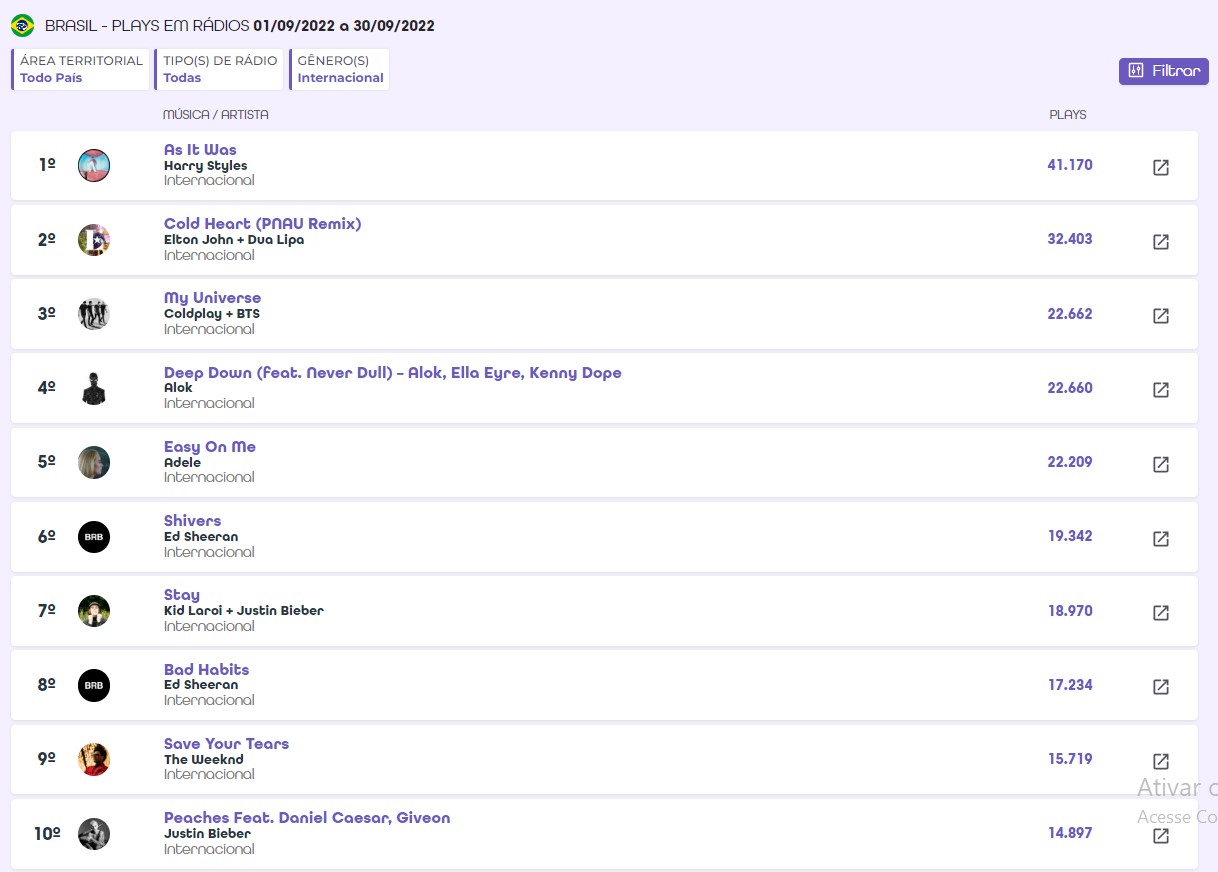Click the date range 01/09/2022 a 30/09/2022
This screenshot has width=1218, height=872.
point(344,26)
